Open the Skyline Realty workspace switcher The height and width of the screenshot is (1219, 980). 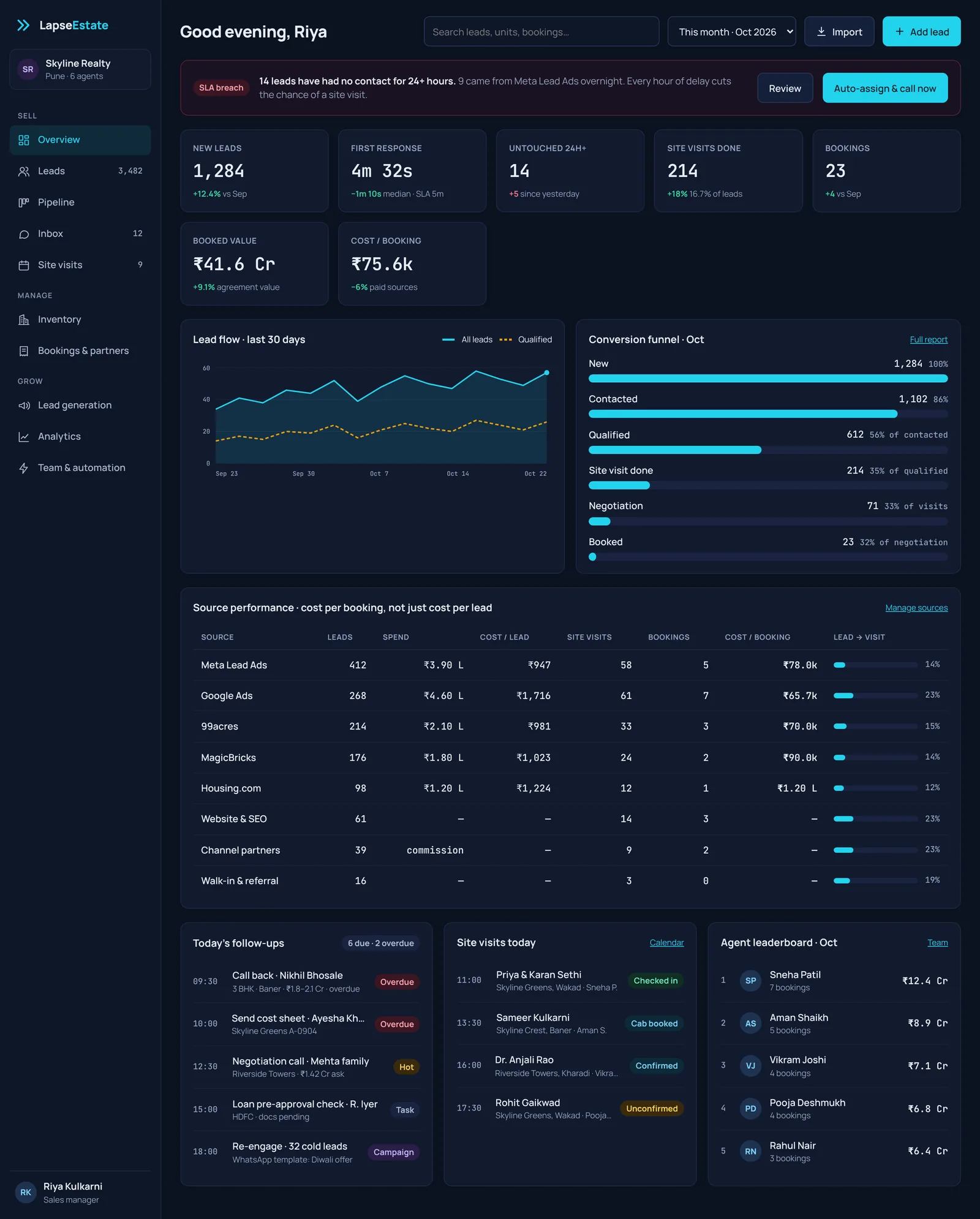point(80,69)
